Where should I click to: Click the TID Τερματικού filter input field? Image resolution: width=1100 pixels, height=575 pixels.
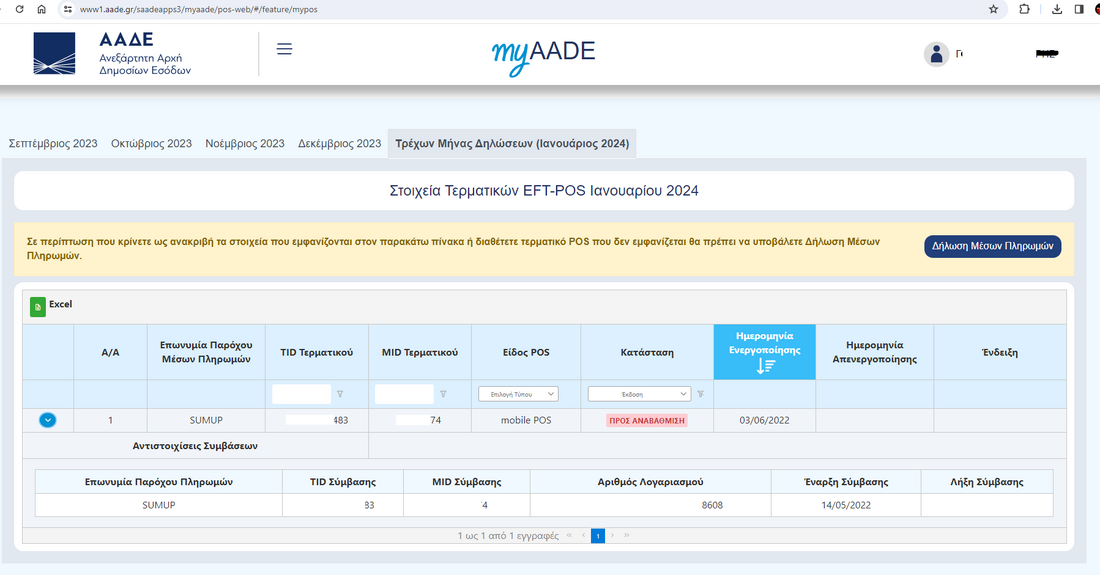(x=301, y=394)
